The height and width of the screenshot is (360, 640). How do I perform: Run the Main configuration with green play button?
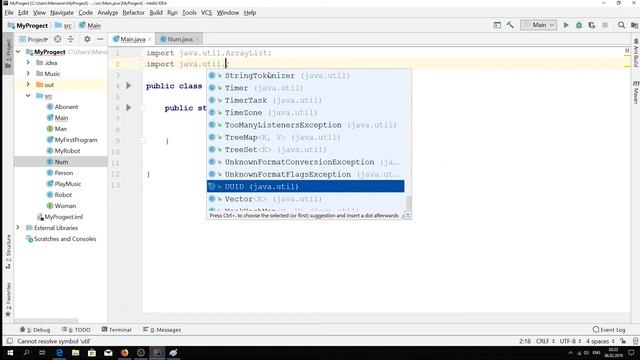[x=566, y=25]
